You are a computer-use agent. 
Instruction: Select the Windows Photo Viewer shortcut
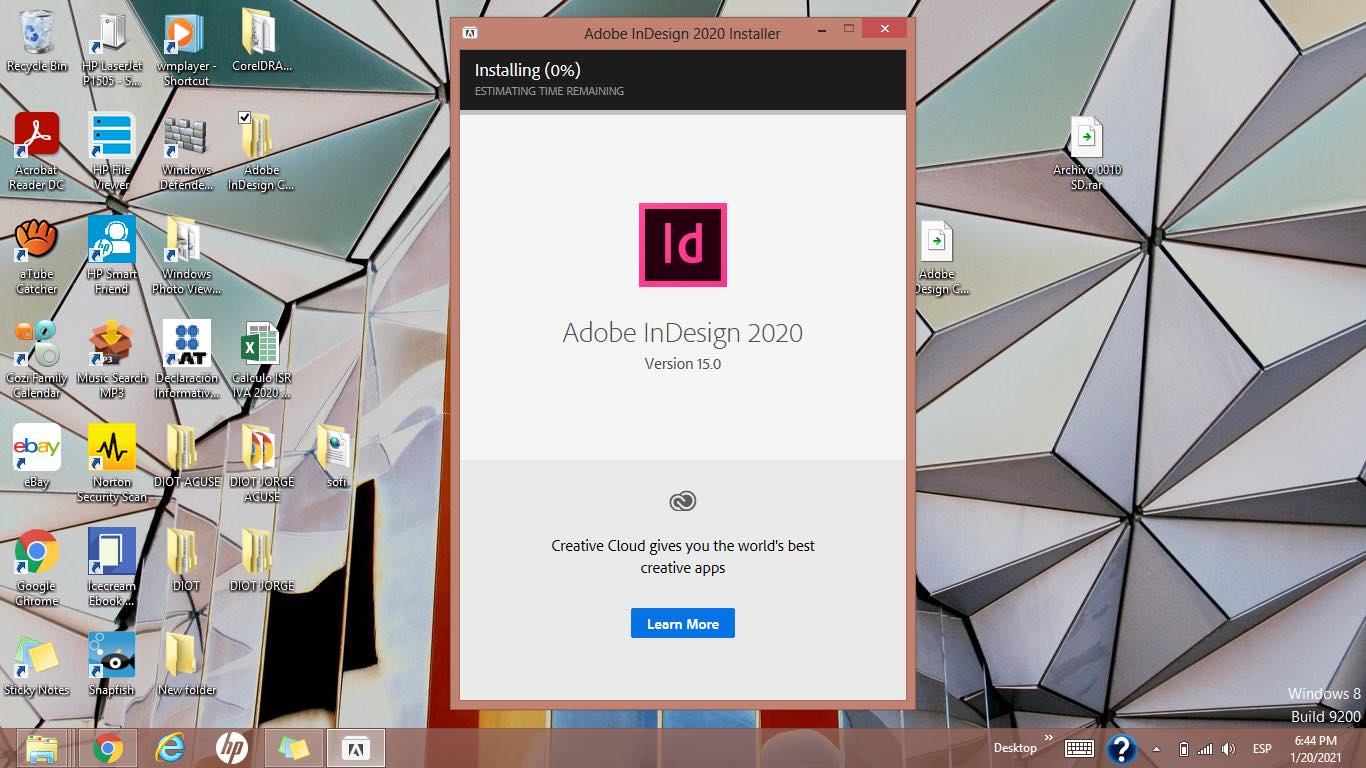[x=186, y=256]
